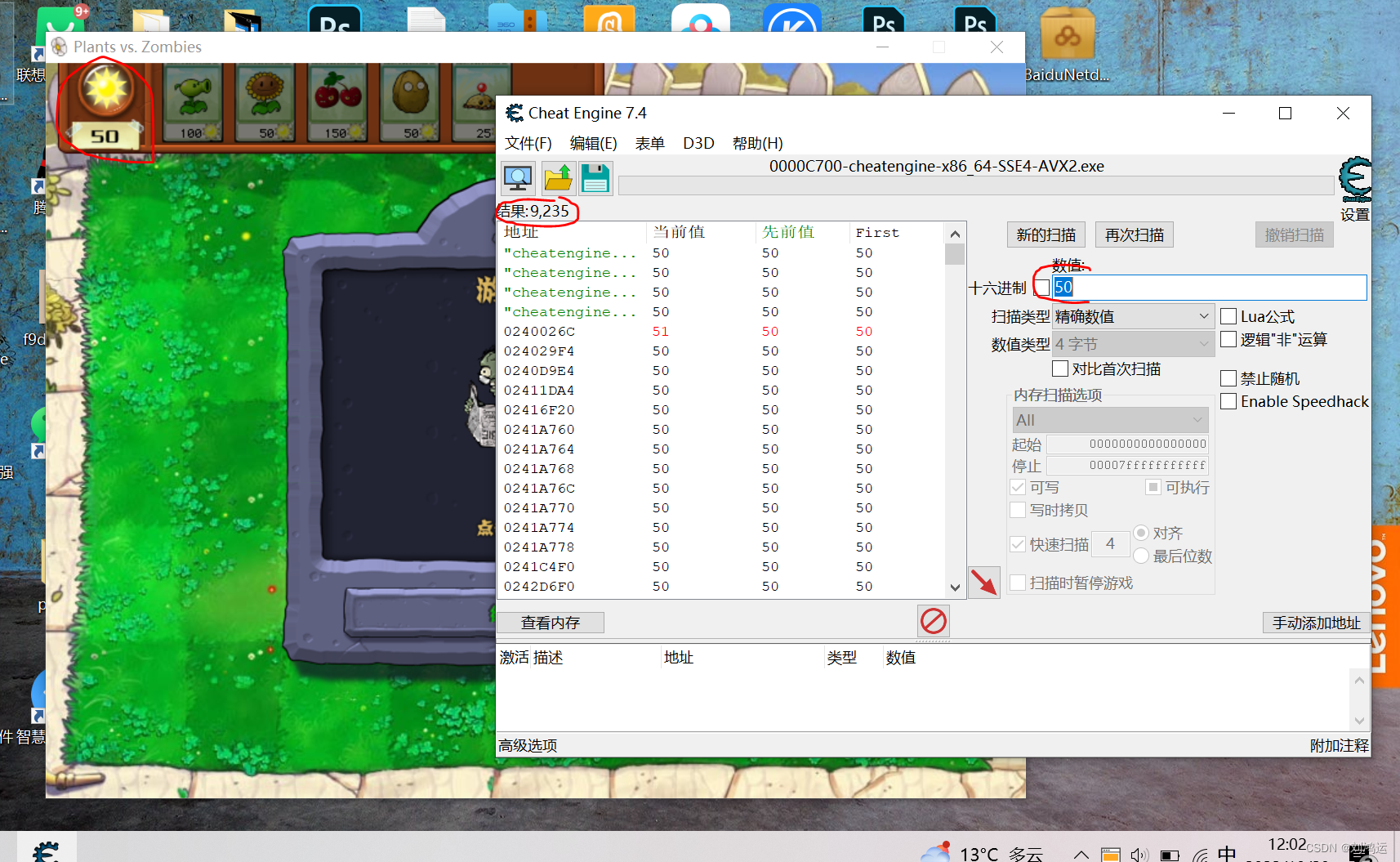Click the 当前值 column header
The height and width of the screenshot is (862, 1400).
click(702, 232)
